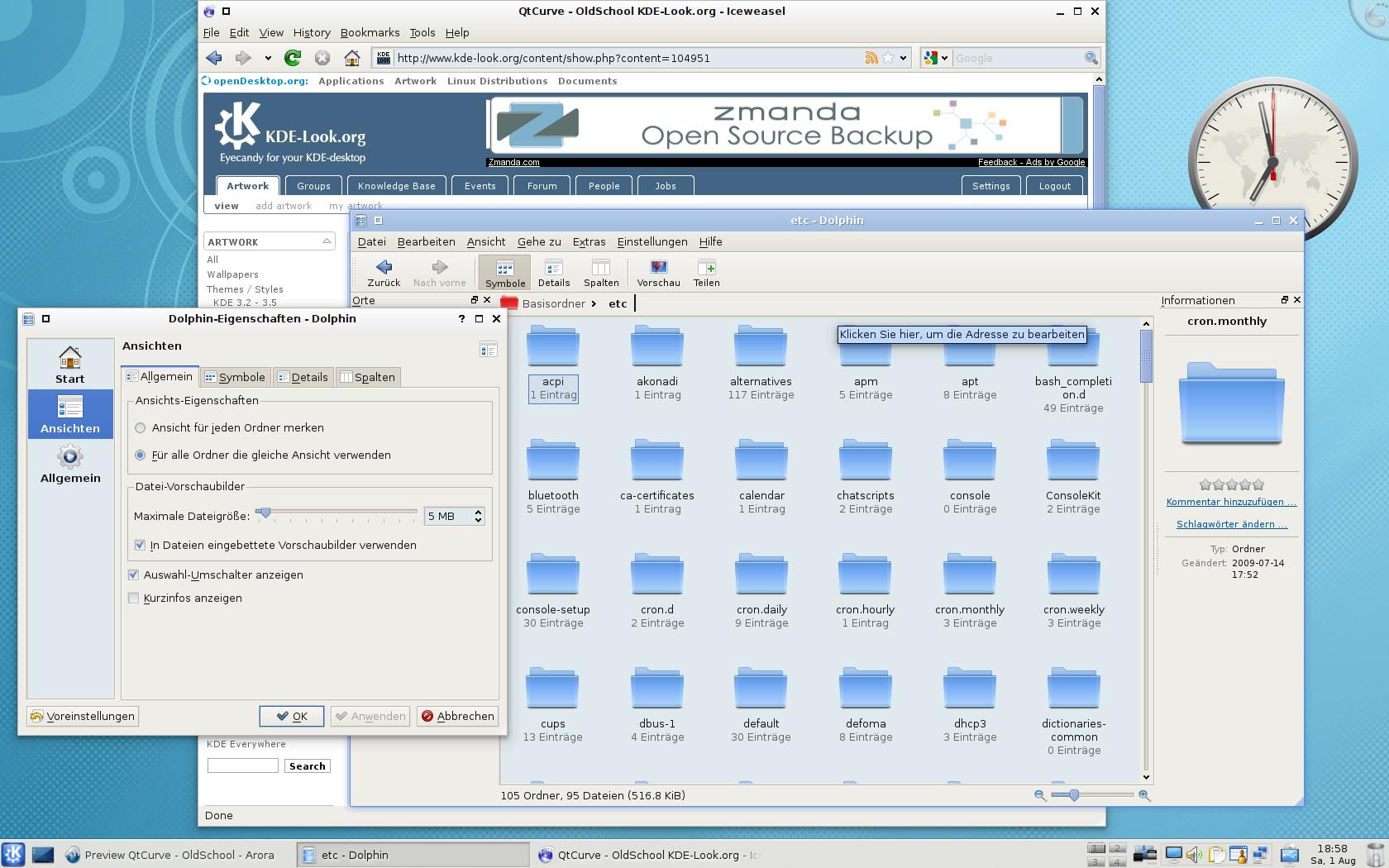Click Search button on KDE-Look page
The image size is (1389, 868).
point(307,766)
